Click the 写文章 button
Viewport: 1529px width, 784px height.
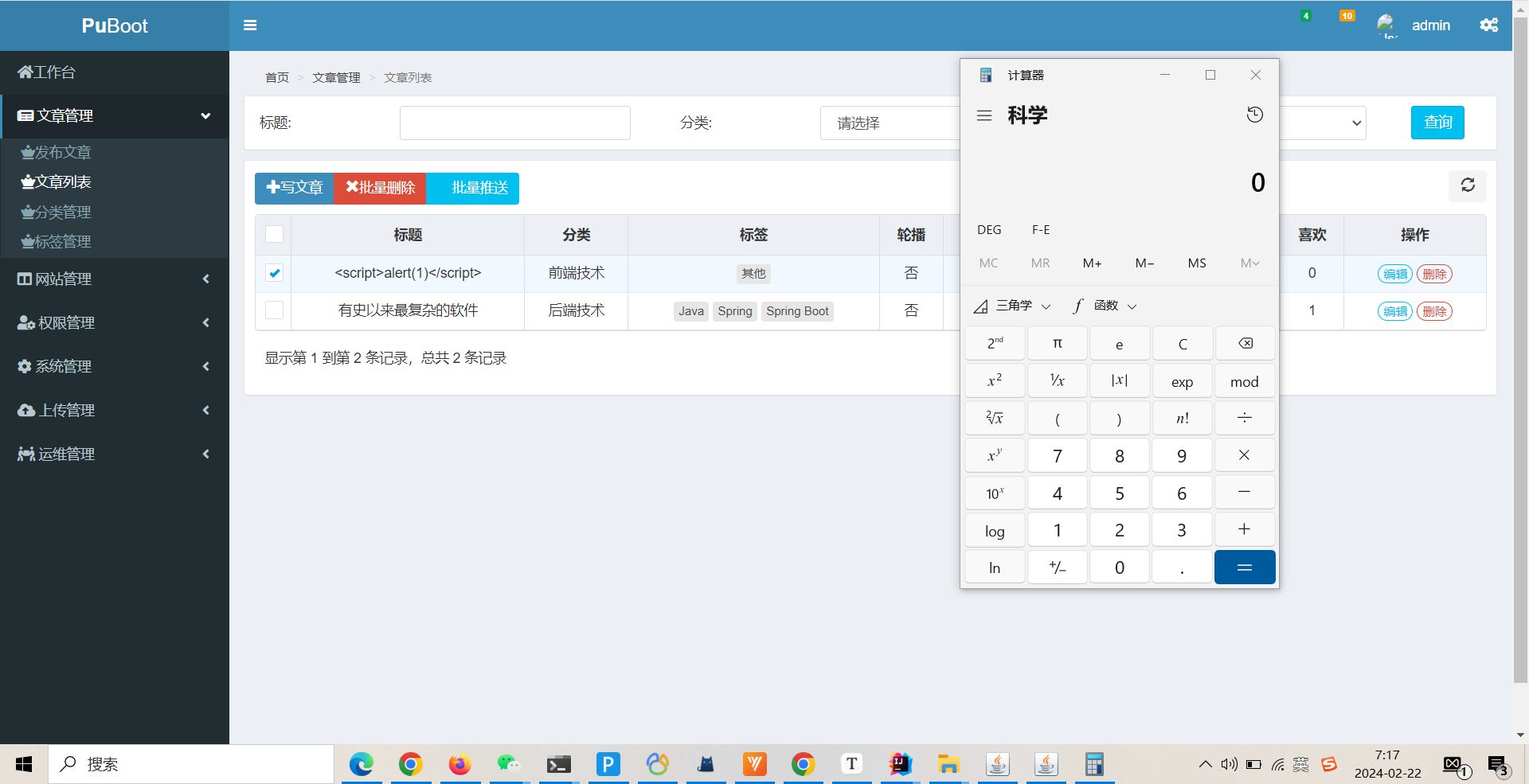coord(295,188)
